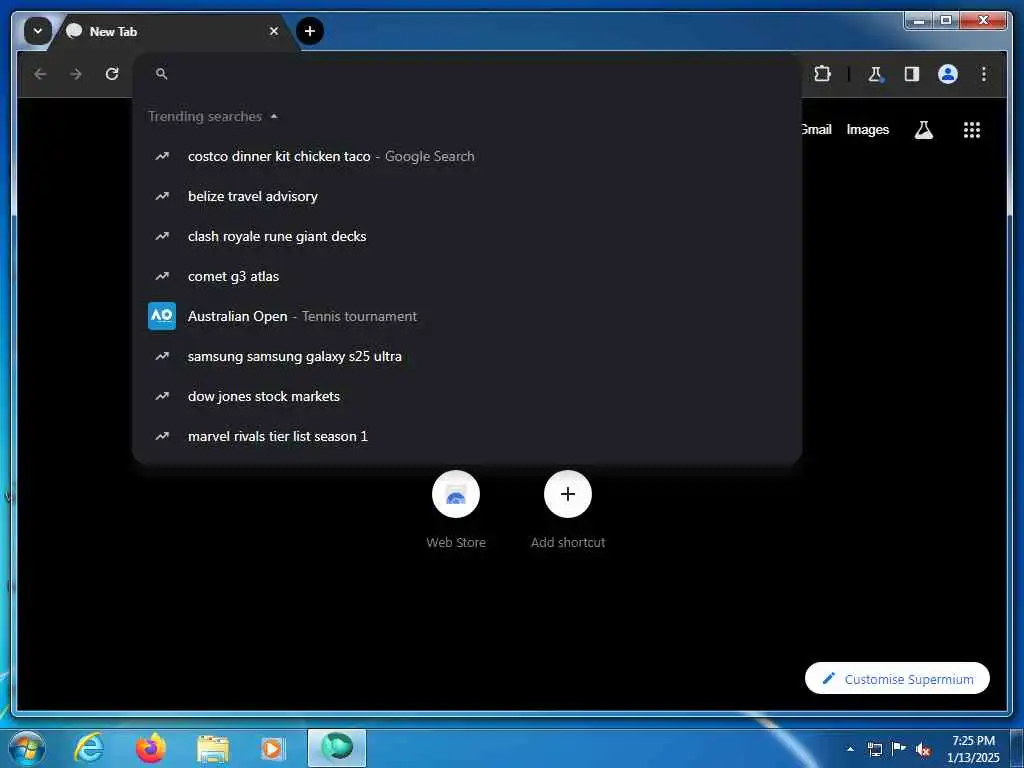Click Customise Supermium button

(897, 679)
